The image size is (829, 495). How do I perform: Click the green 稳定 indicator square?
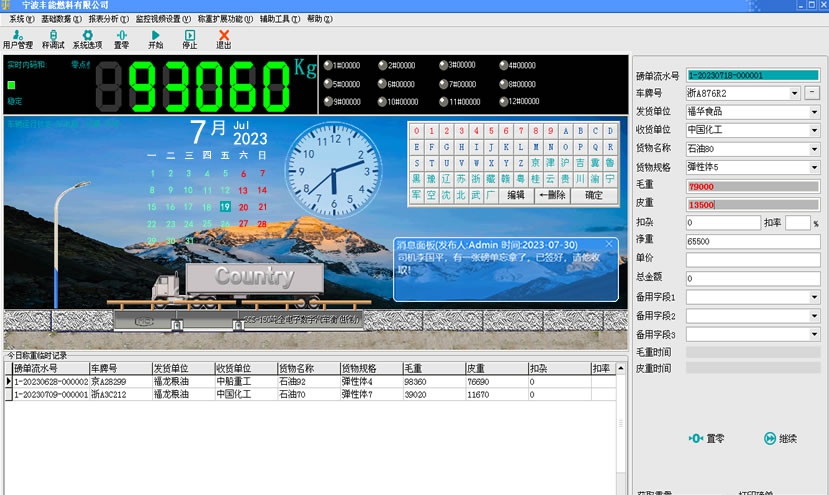pos(11,85)
